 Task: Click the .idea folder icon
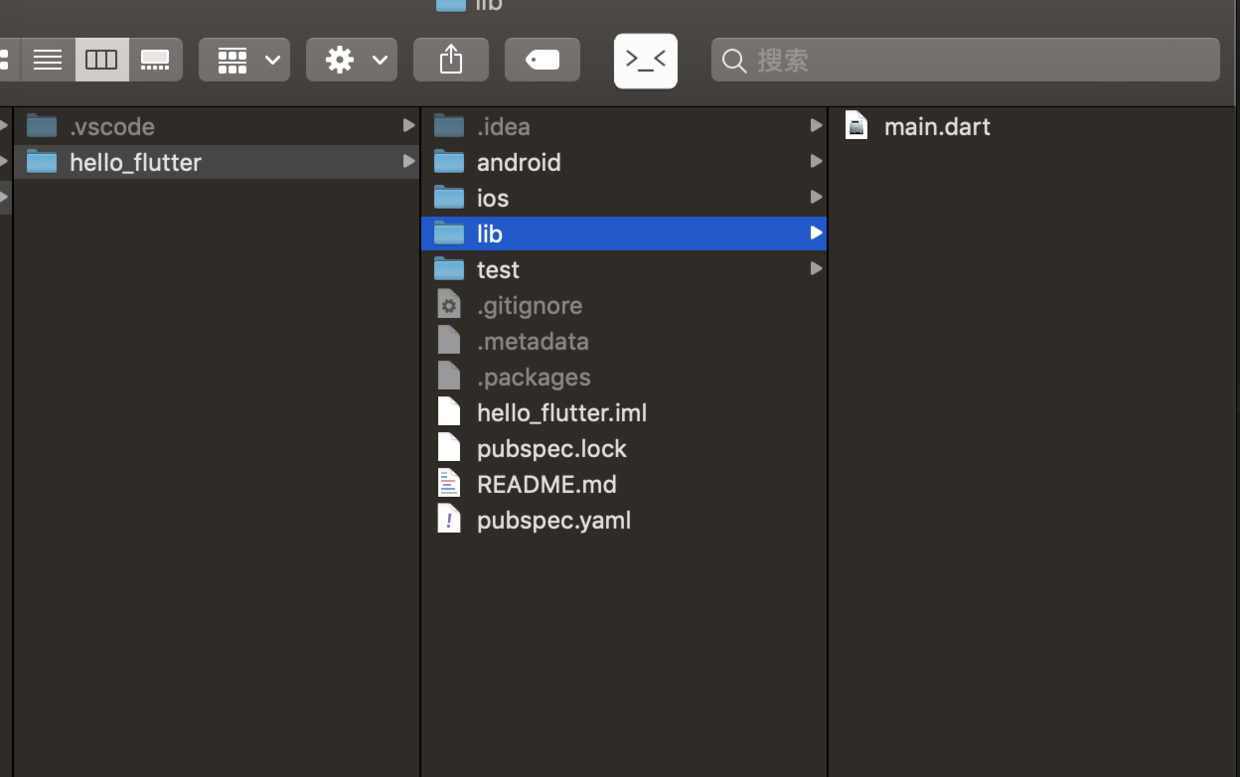tap(449, 125)
